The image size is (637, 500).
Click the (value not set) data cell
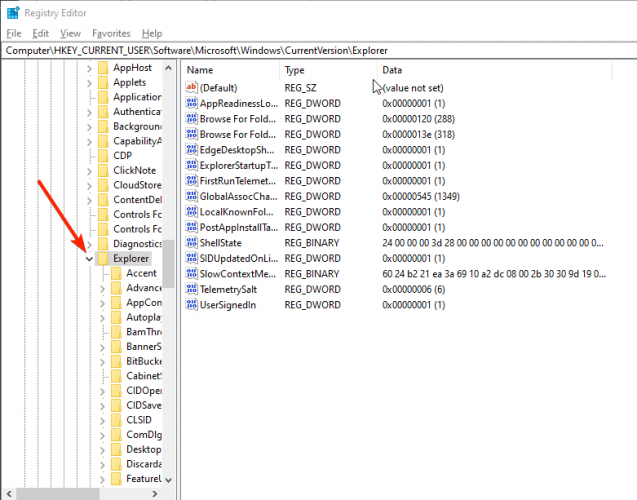413,88
